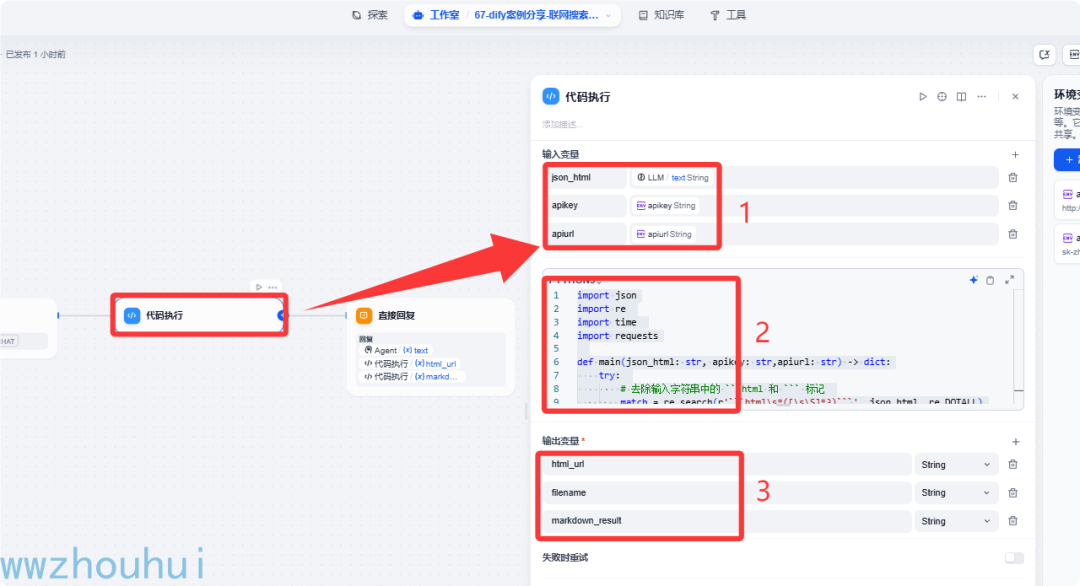
Task: Delete the apikey input variable
Action: pyautogui.click(x=1012, y=205)
